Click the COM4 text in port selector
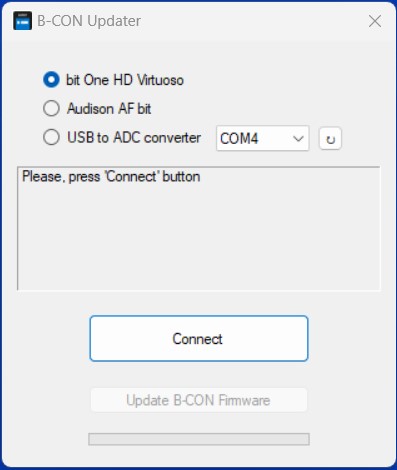This screenshot has height=470, width=397. (x=239, y=139)
